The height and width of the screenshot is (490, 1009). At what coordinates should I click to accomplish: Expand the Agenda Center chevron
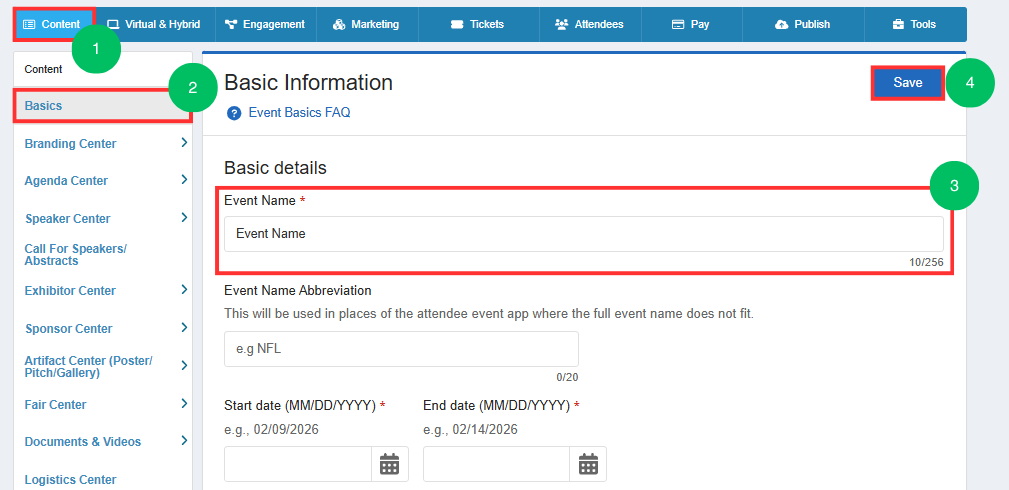[x=184, y=180]
